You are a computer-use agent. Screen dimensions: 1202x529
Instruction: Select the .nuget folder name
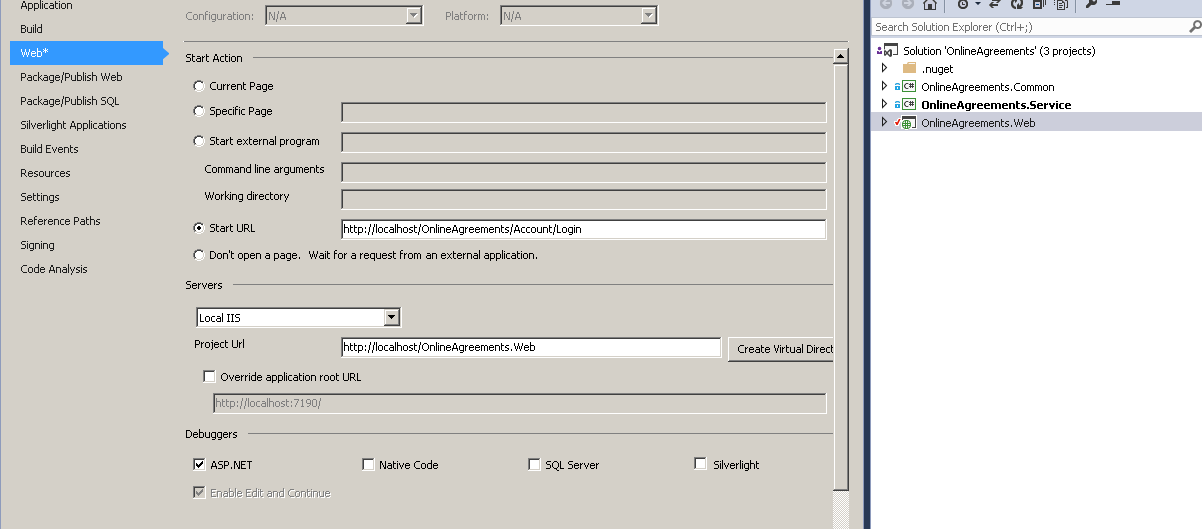pyautogui.click(x=937, y=69)
